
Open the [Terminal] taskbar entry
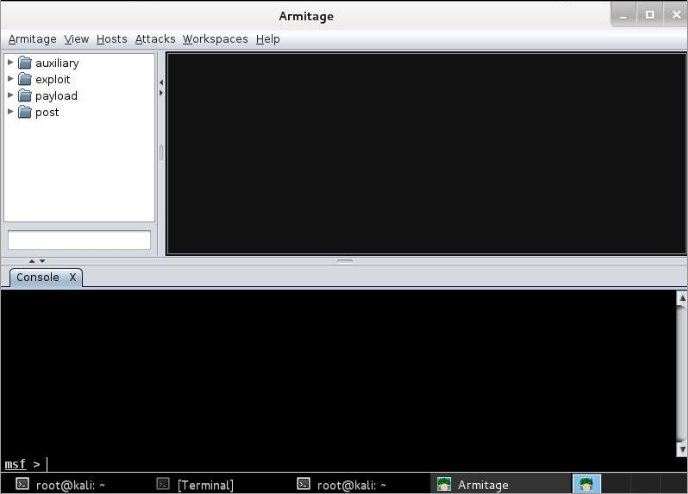(x=195, y=485)
